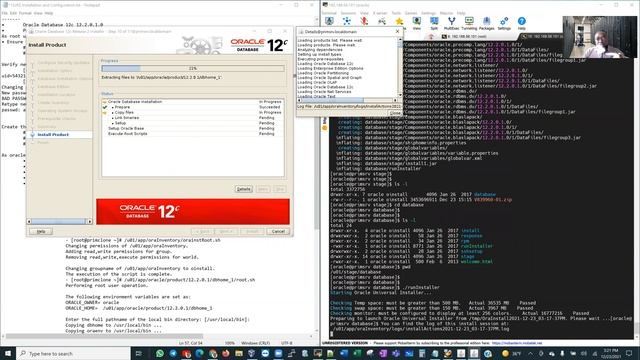Open WhatsApp from the taskbar

(160, 353)
